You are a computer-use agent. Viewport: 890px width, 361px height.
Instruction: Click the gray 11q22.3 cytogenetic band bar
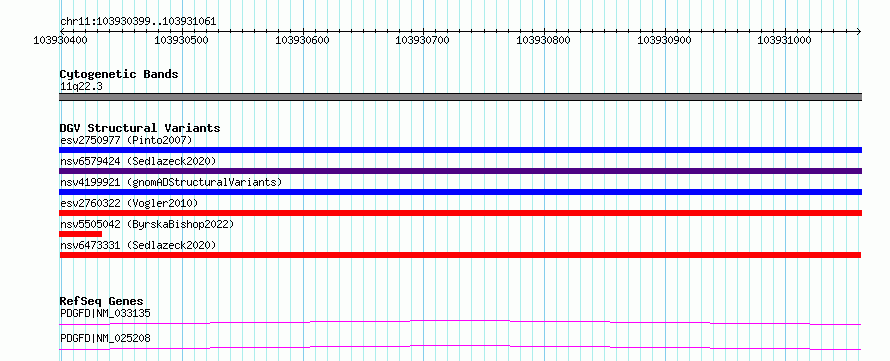point(460,97)
